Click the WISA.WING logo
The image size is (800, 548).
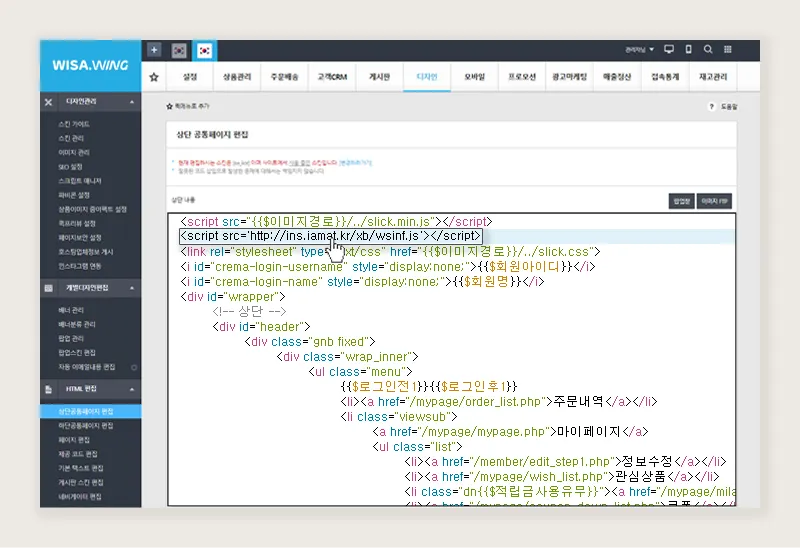[x=90, y=65]
